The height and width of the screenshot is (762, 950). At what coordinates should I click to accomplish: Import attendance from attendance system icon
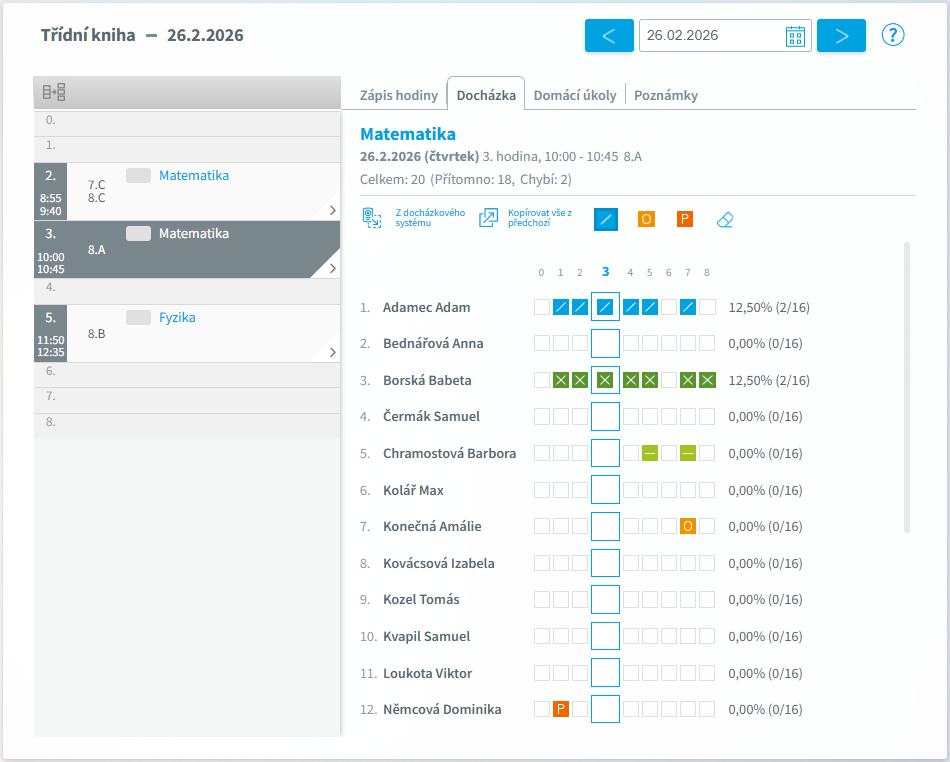(x=372, y=218)
